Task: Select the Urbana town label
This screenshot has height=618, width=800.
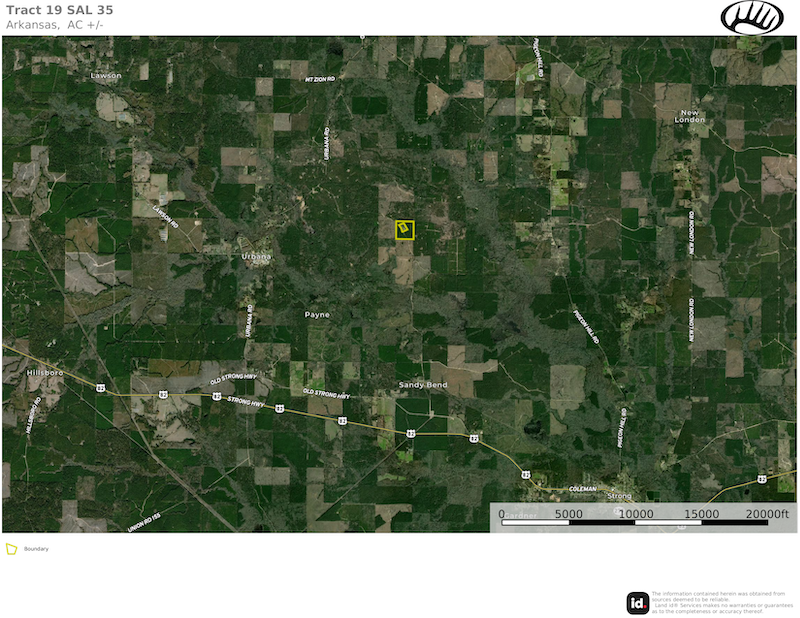Action: click(256, 257)
